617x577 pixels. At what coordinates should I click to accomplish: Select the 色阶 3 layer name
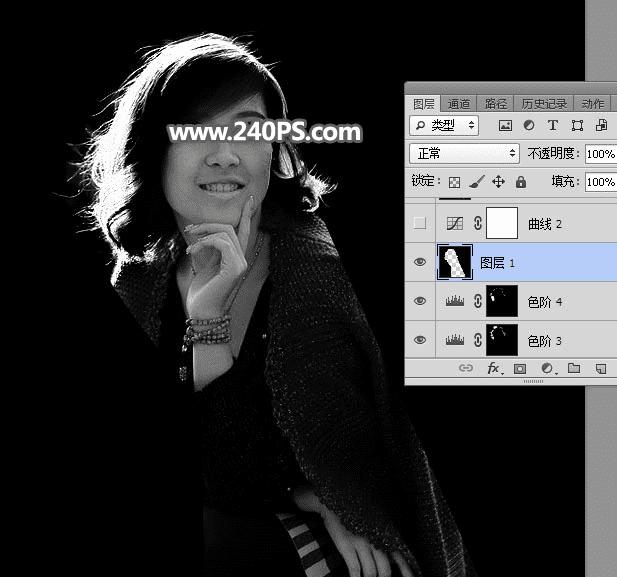point(545,340)
